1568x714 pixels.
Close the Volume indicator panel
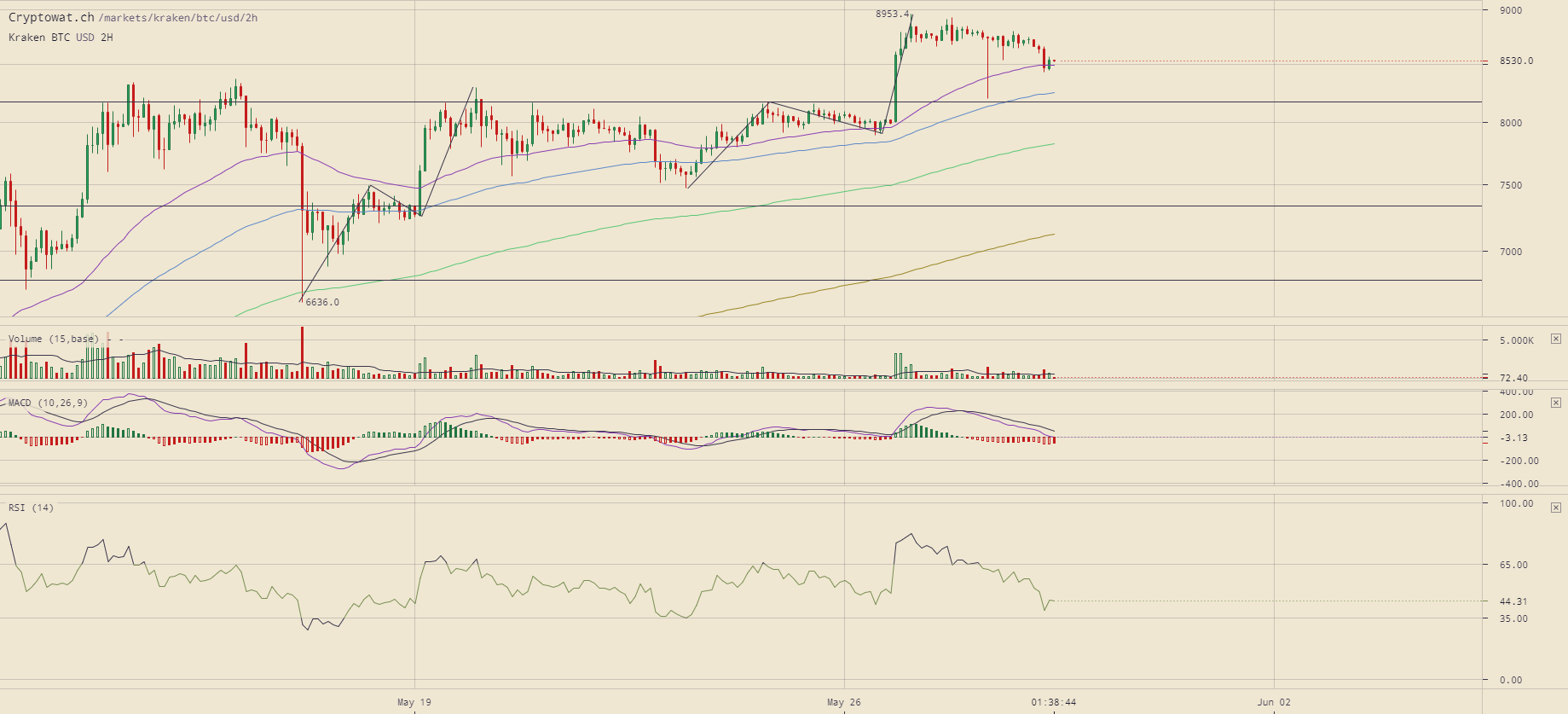[1556, 339]
